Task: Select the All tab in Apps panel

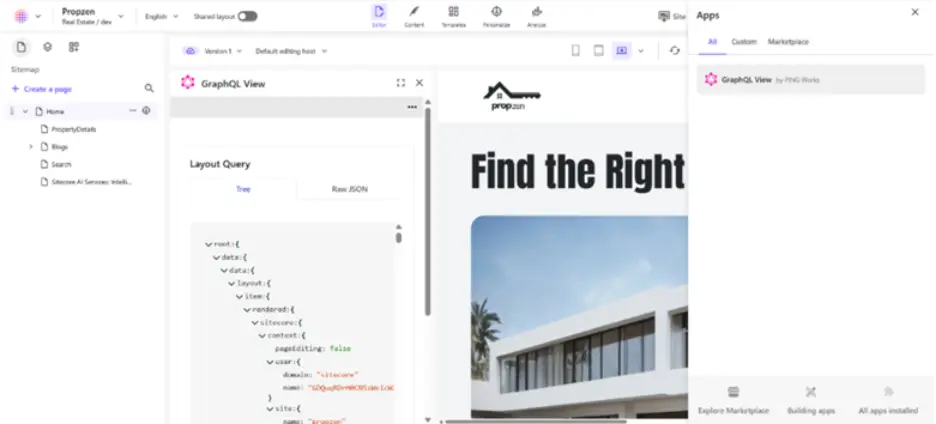Action: [x=712, y=42]
